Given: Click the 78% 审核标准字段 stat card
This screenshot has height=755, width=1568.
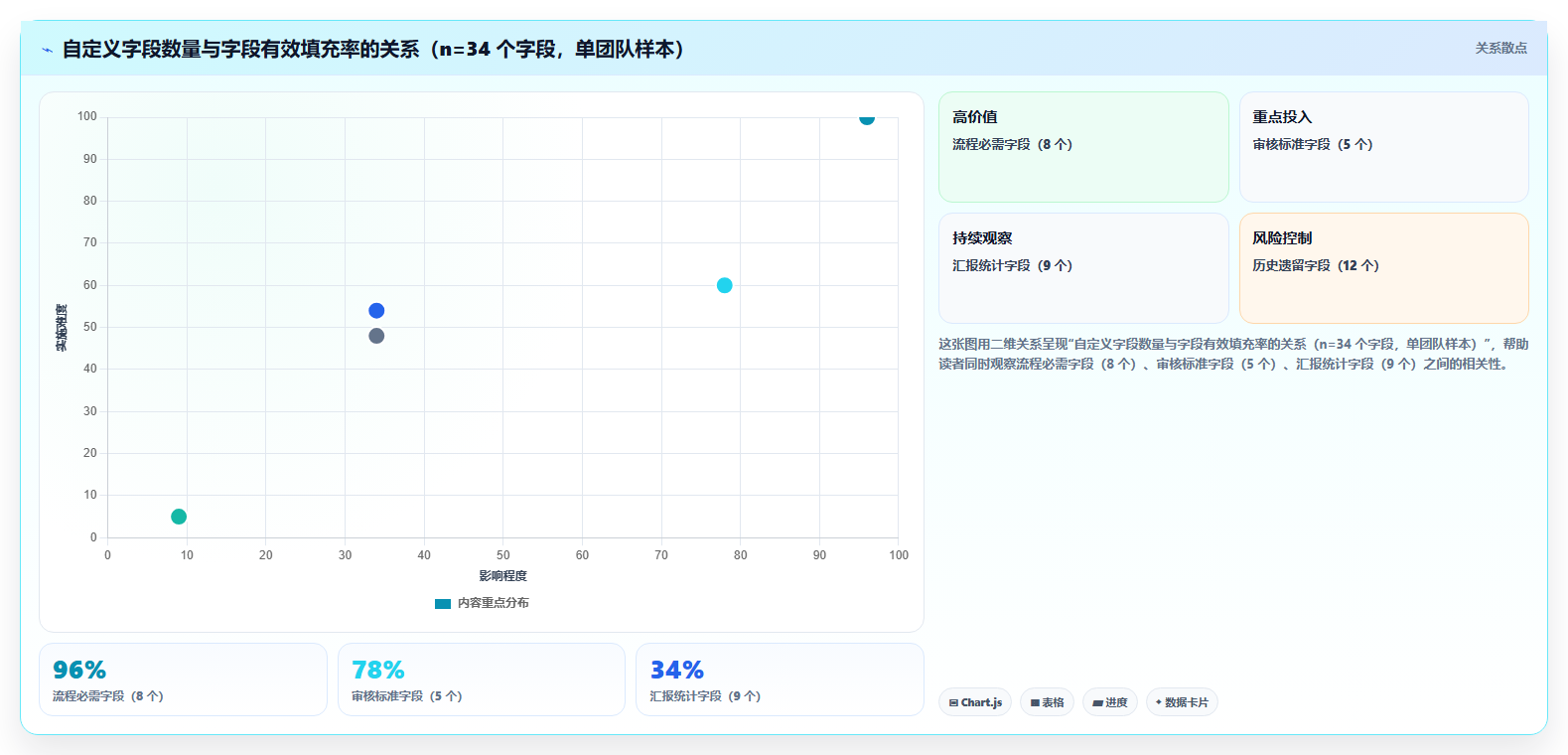Looking at the screenshot, I should pos(482,679).
